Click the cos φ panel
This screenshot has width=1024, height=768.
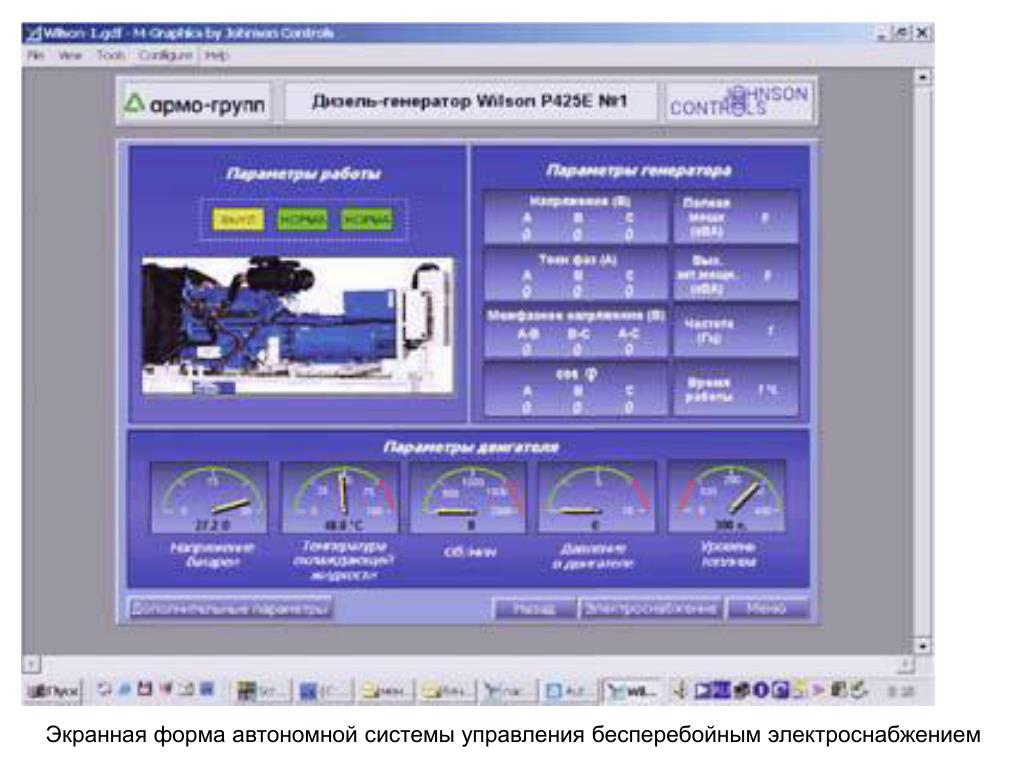pos(577,390)
